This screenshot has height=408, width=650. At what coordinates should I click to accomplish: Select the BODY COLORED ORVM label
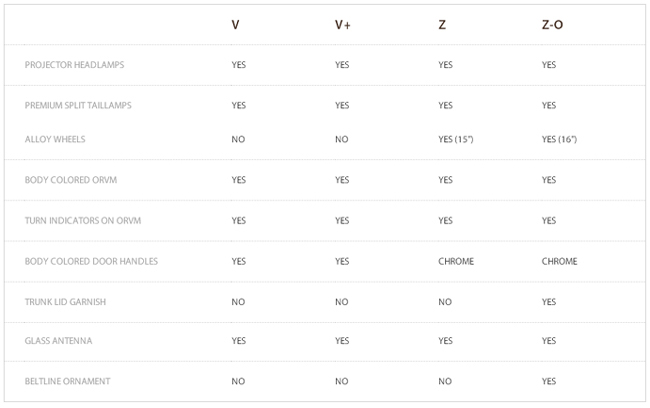pyautogui.click(x=70, y=180)
